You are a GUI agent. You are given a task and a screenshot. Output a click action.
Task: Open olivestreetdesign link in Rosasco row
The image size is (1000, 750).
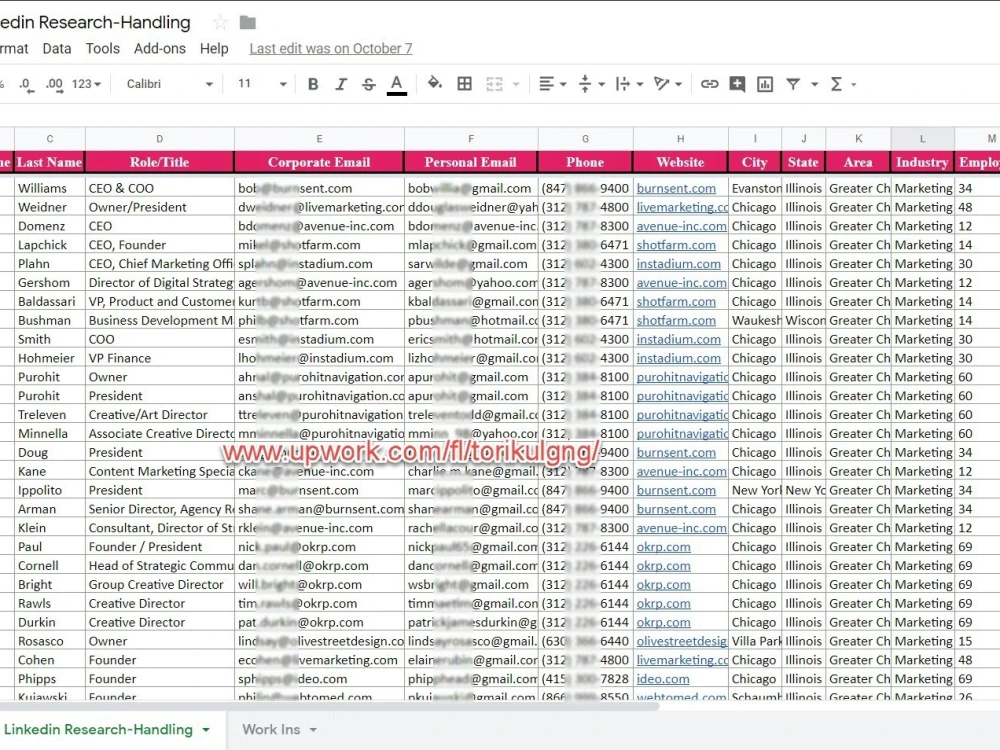[x=682, y=641]
